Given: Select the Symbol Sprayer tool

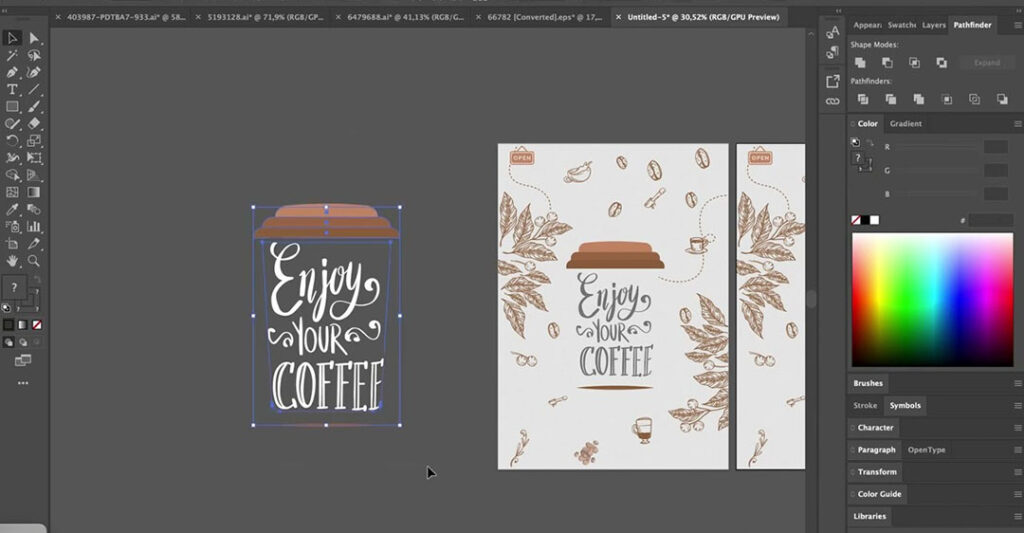Looking at the screenshot, I should [12, 227].
